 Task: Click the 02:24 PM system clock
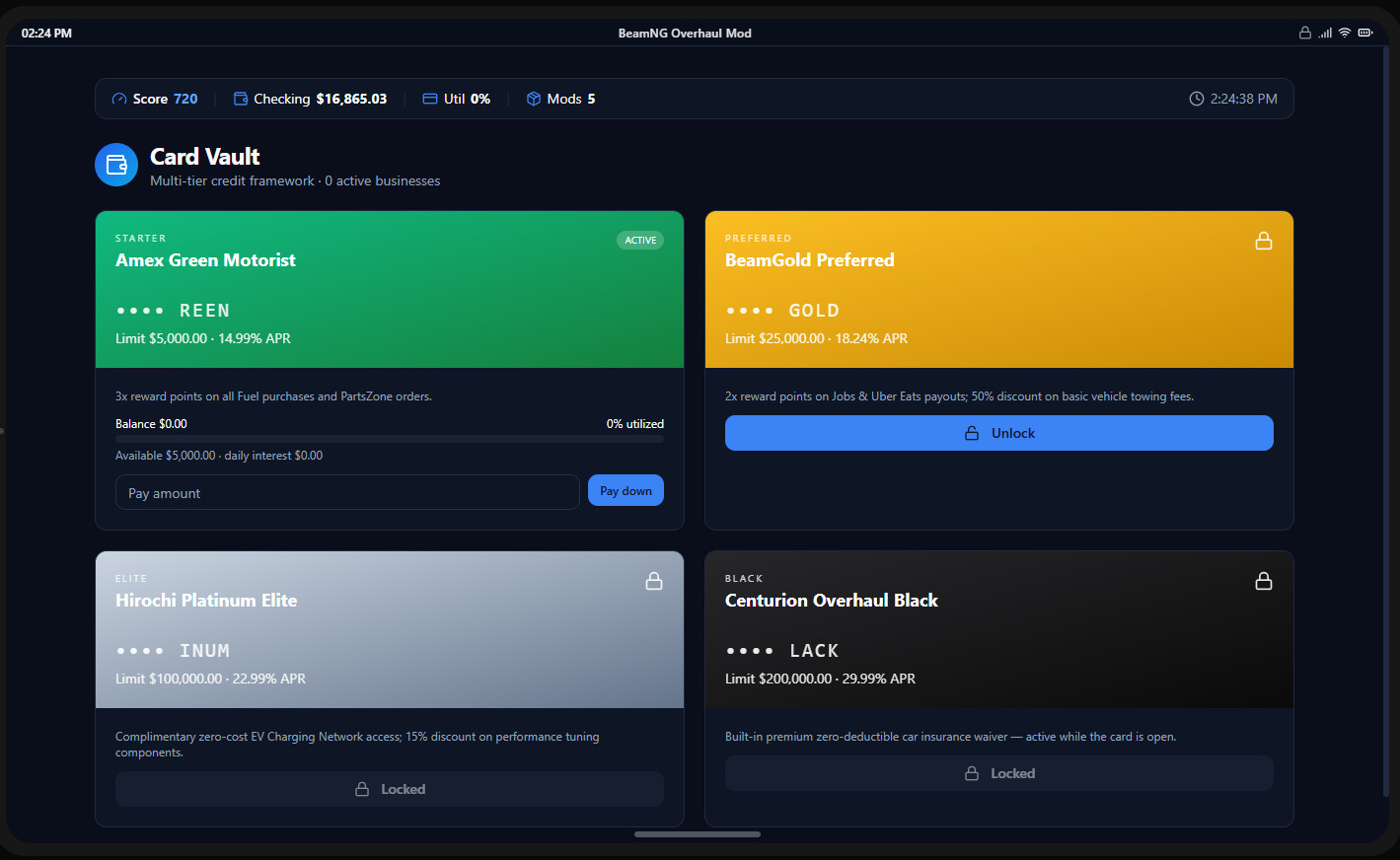(46, 33)
